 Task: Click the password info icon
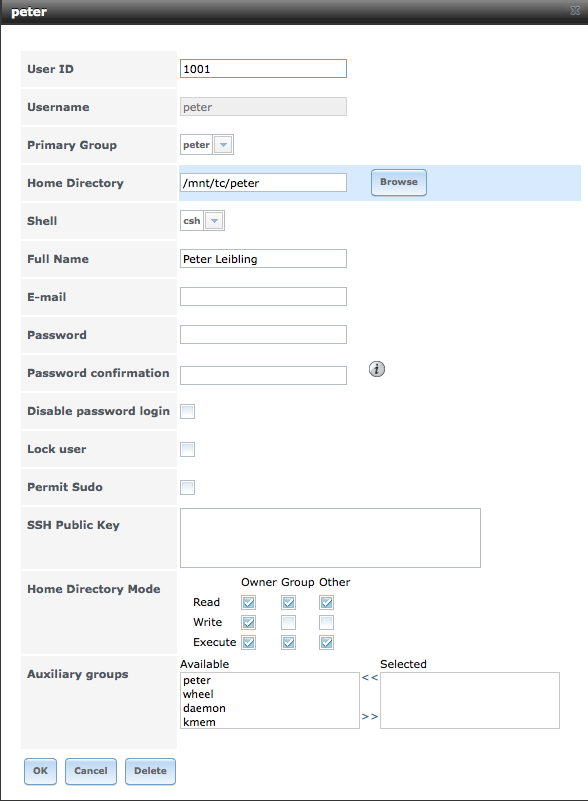(x=377, y=369)
